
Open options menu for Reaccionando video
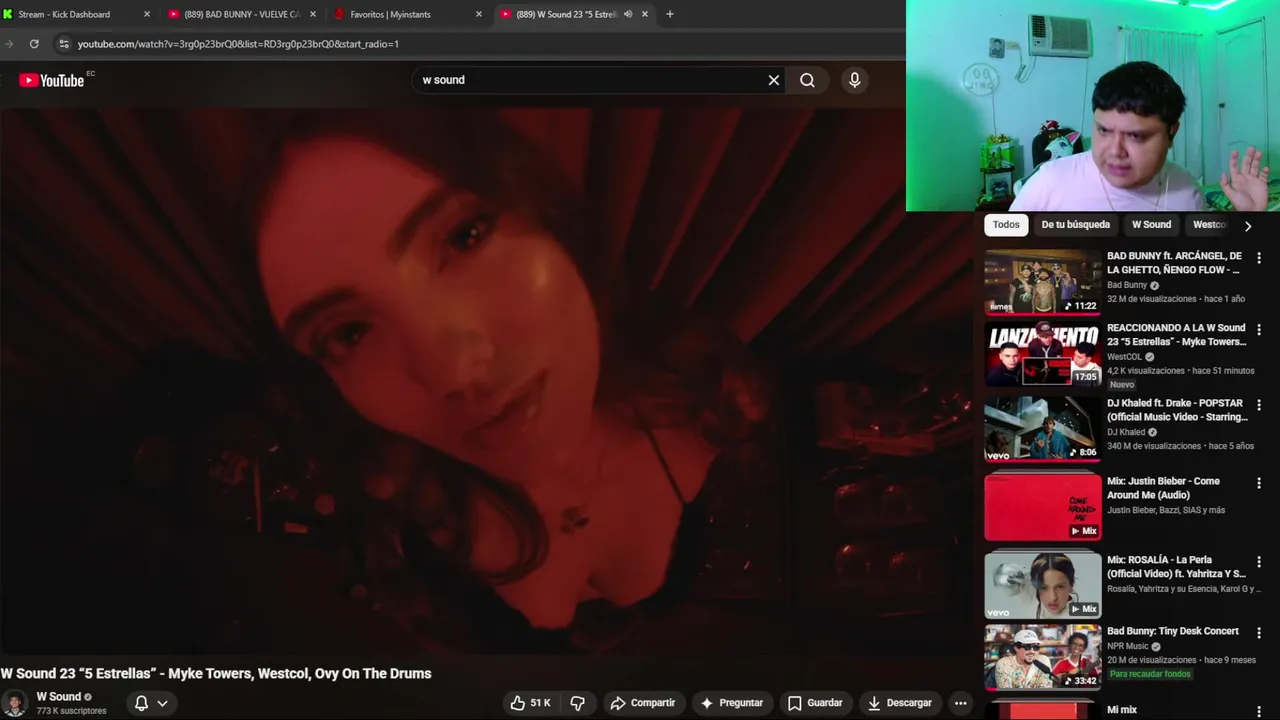pyautogui.click(x=1259, y=330)
